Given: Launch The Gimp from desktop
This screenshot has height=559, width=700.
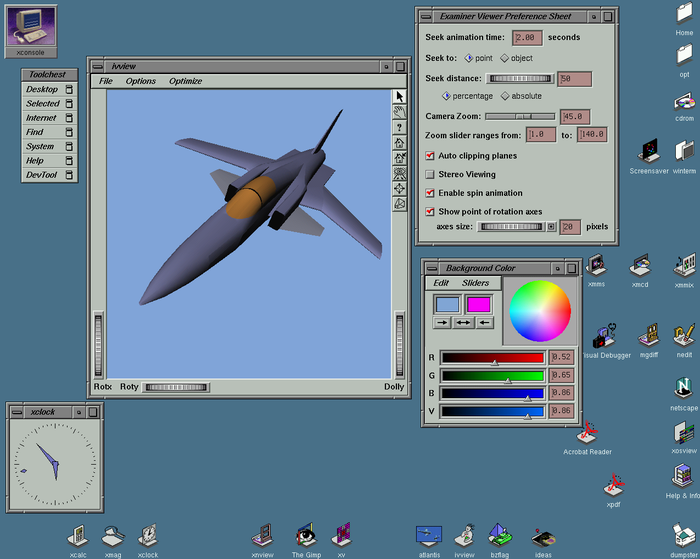Looking at the screenshot, I should (x=307, y=534).
